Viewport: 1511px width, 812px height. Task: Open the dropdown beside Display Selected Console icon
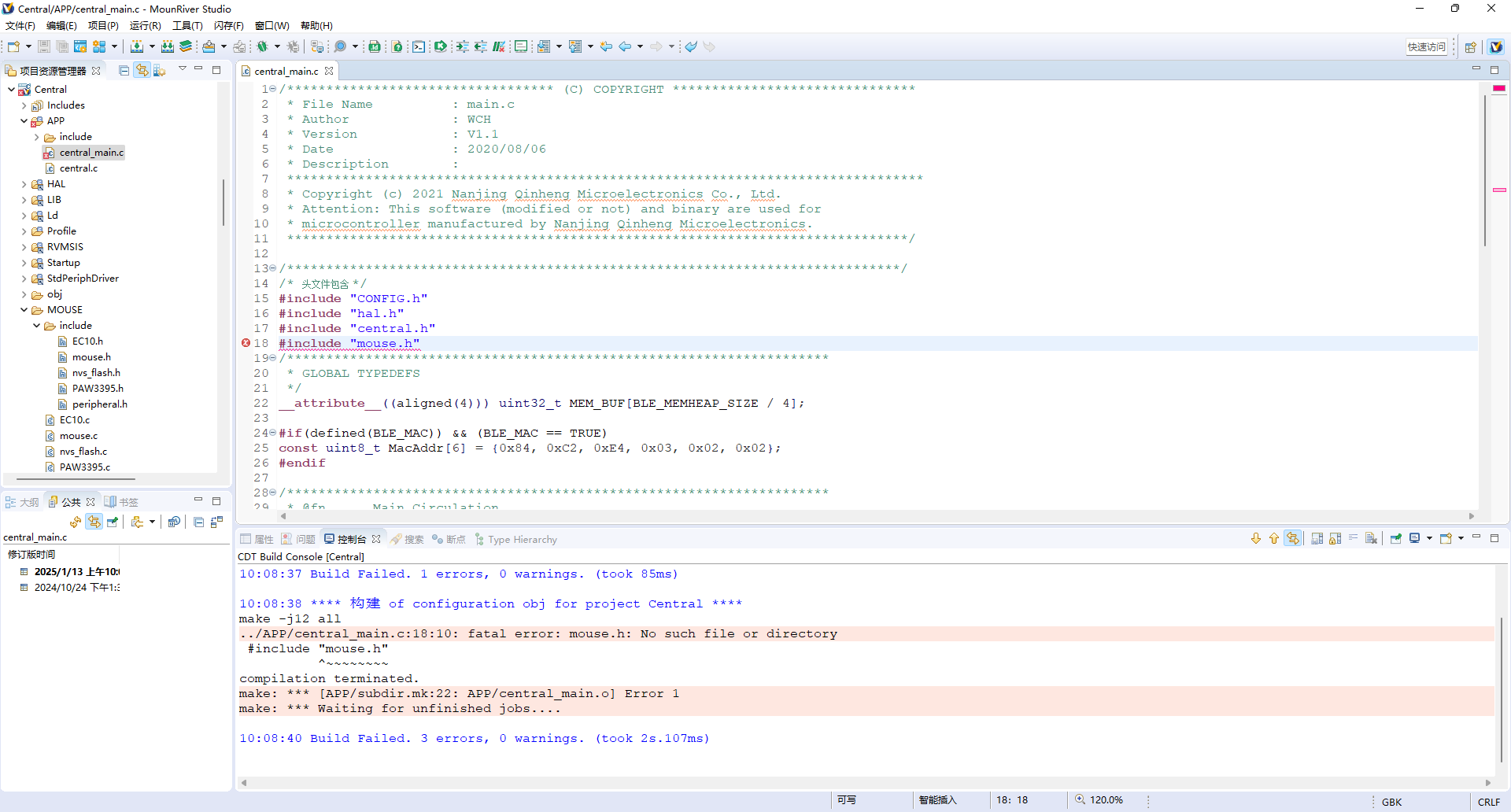click(1429, 538)
